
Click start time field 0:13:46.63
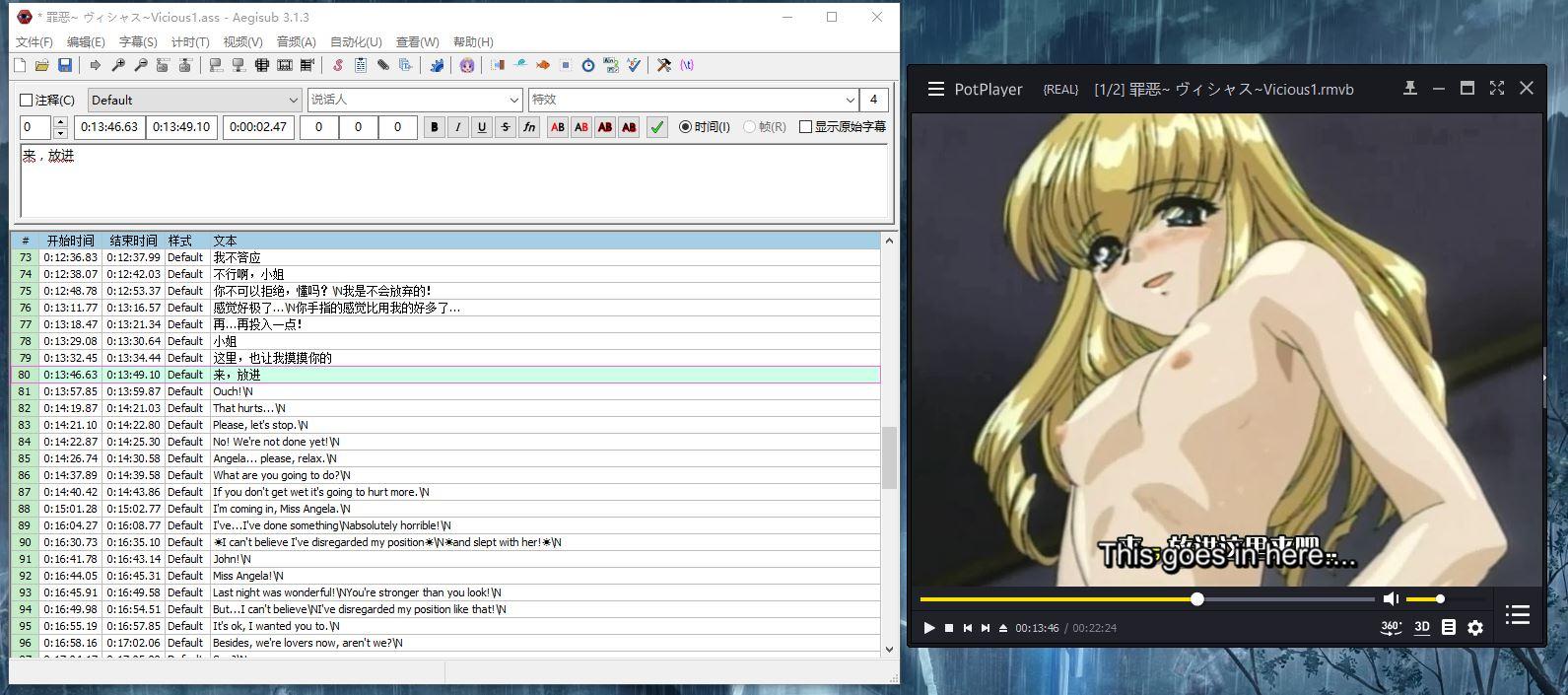[x=109, y=127]
